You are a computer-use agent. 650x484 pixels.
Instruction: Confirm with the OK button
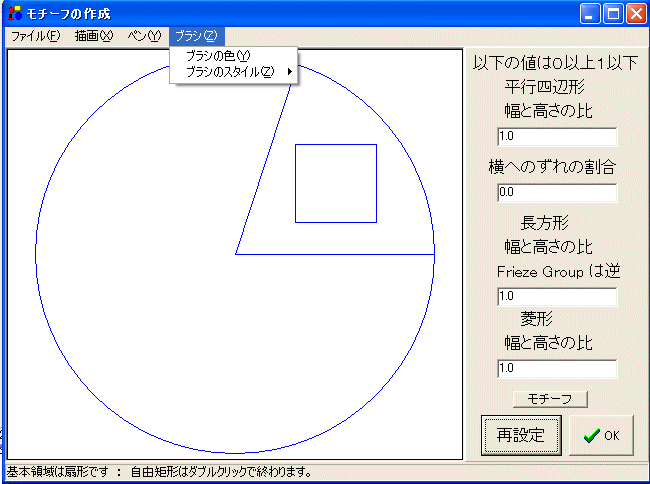[x=601, y=436]
